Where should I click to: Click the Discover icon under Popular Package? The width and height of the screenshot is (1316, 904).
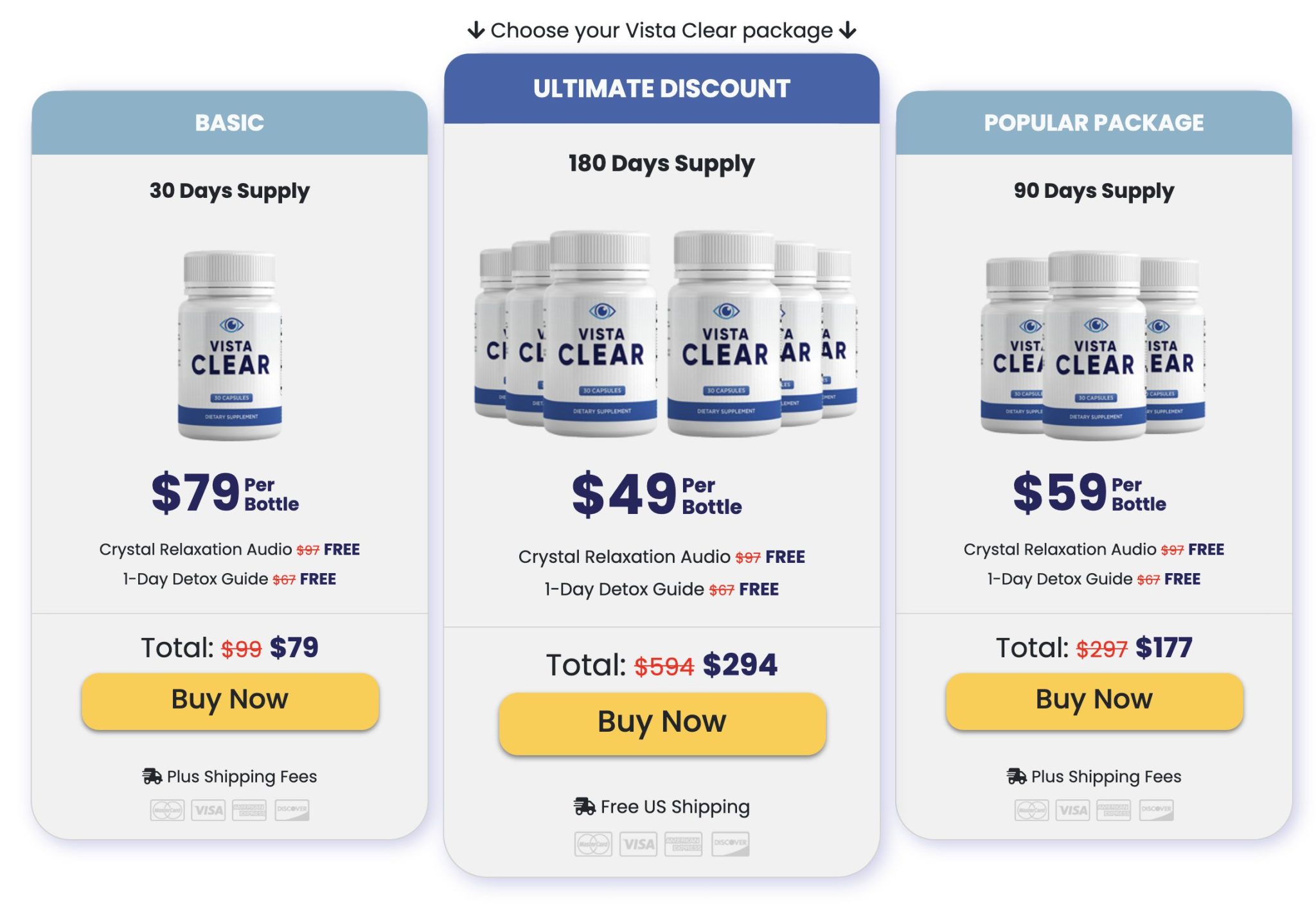click(1156, 810)
